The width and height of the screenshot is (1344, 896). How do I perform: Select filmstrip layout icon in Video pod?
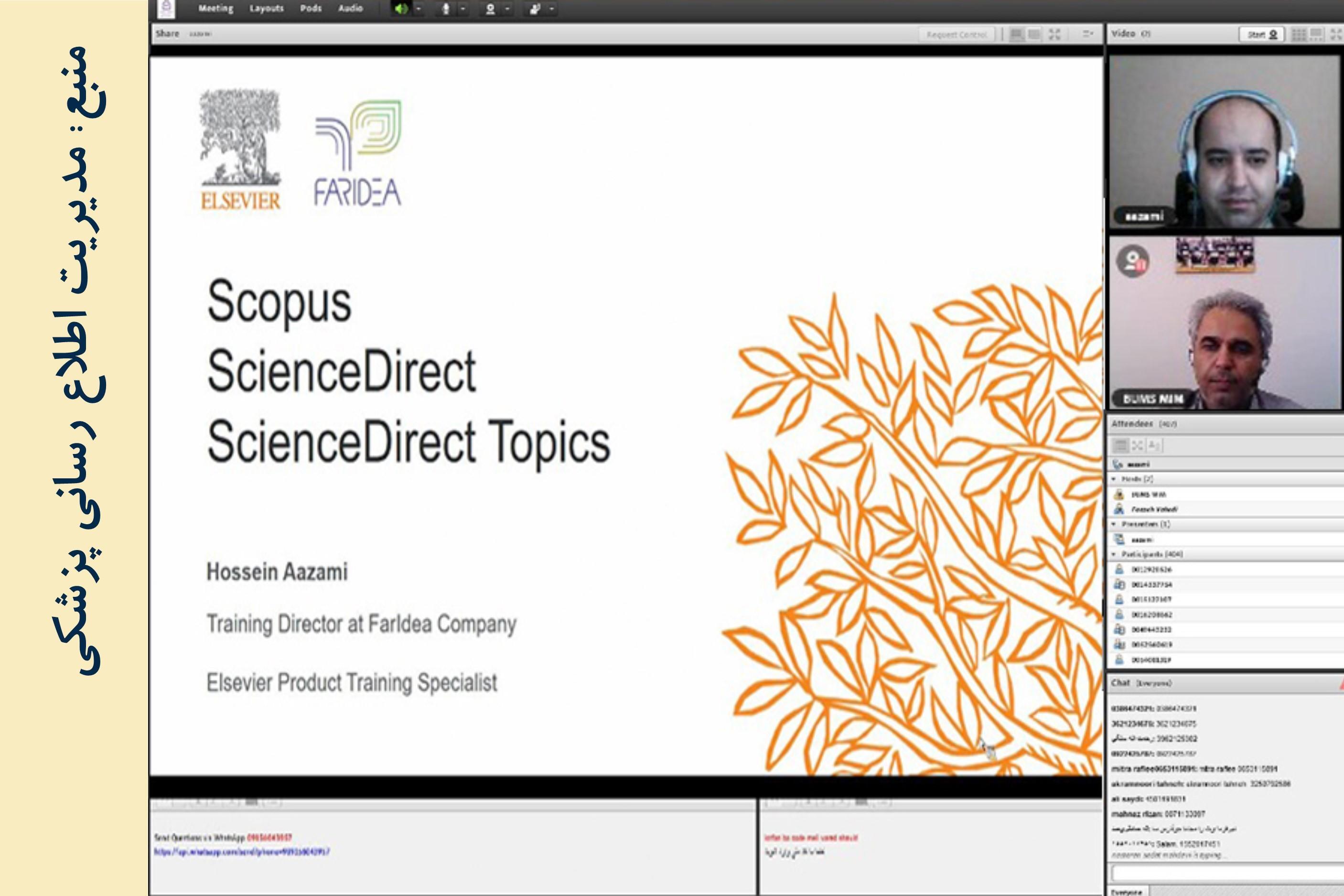[x=1316, y=34]
